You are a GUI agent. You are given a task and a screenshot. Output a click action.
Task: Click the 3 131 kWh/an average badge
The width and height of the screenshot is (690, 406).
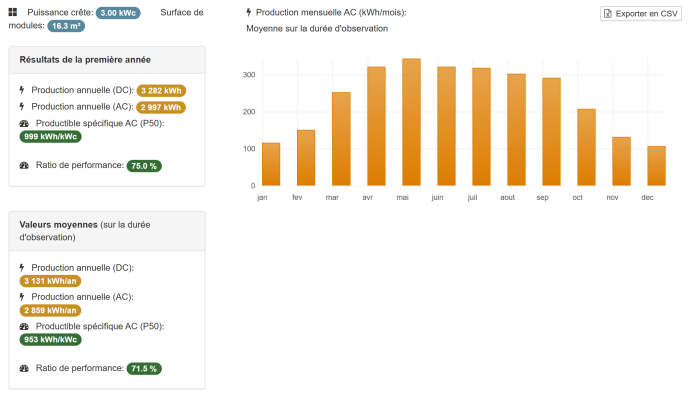coord(51,281)
